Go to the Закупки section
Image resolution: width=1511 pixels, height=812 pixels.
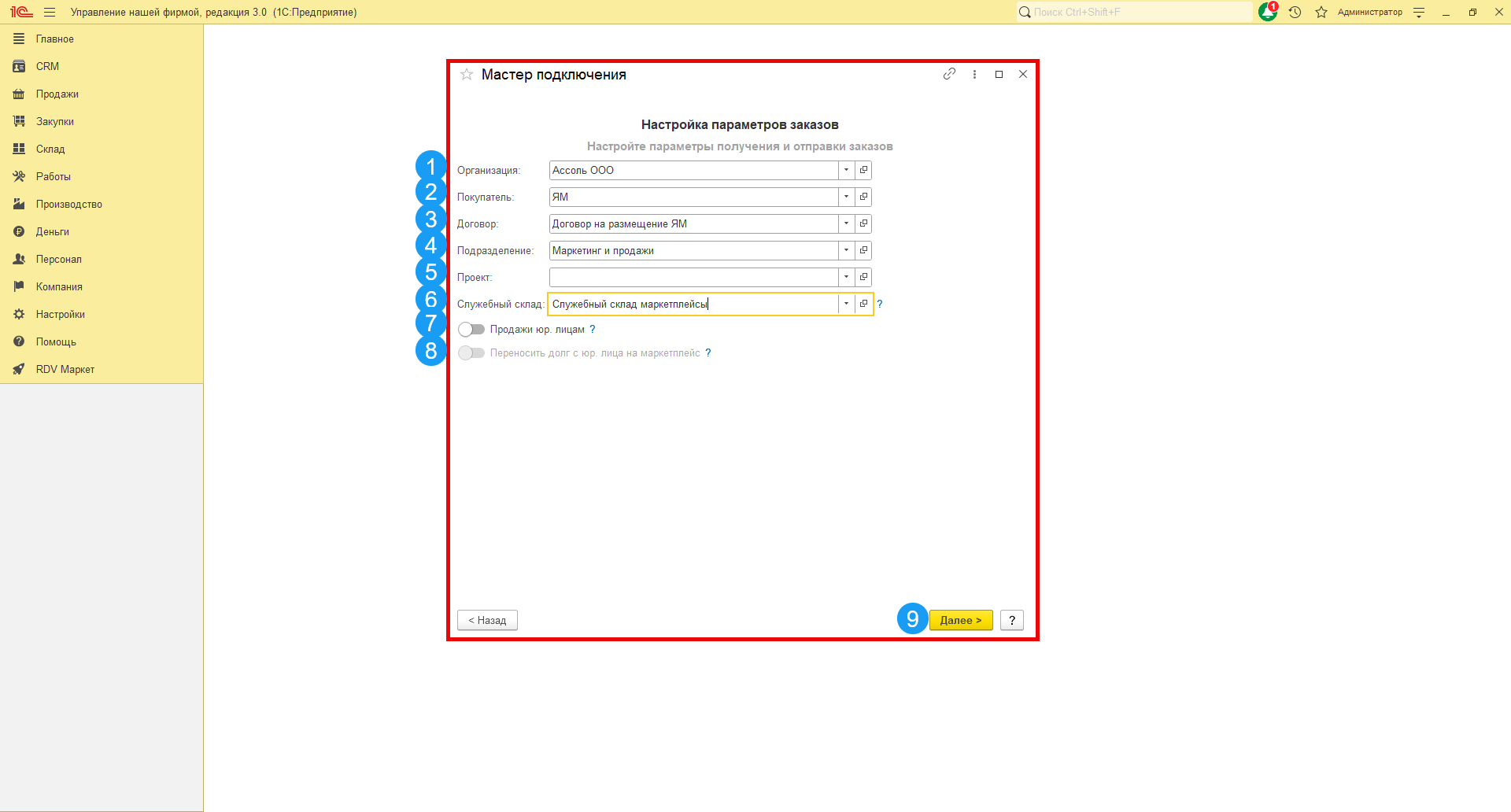click(102, 121)
